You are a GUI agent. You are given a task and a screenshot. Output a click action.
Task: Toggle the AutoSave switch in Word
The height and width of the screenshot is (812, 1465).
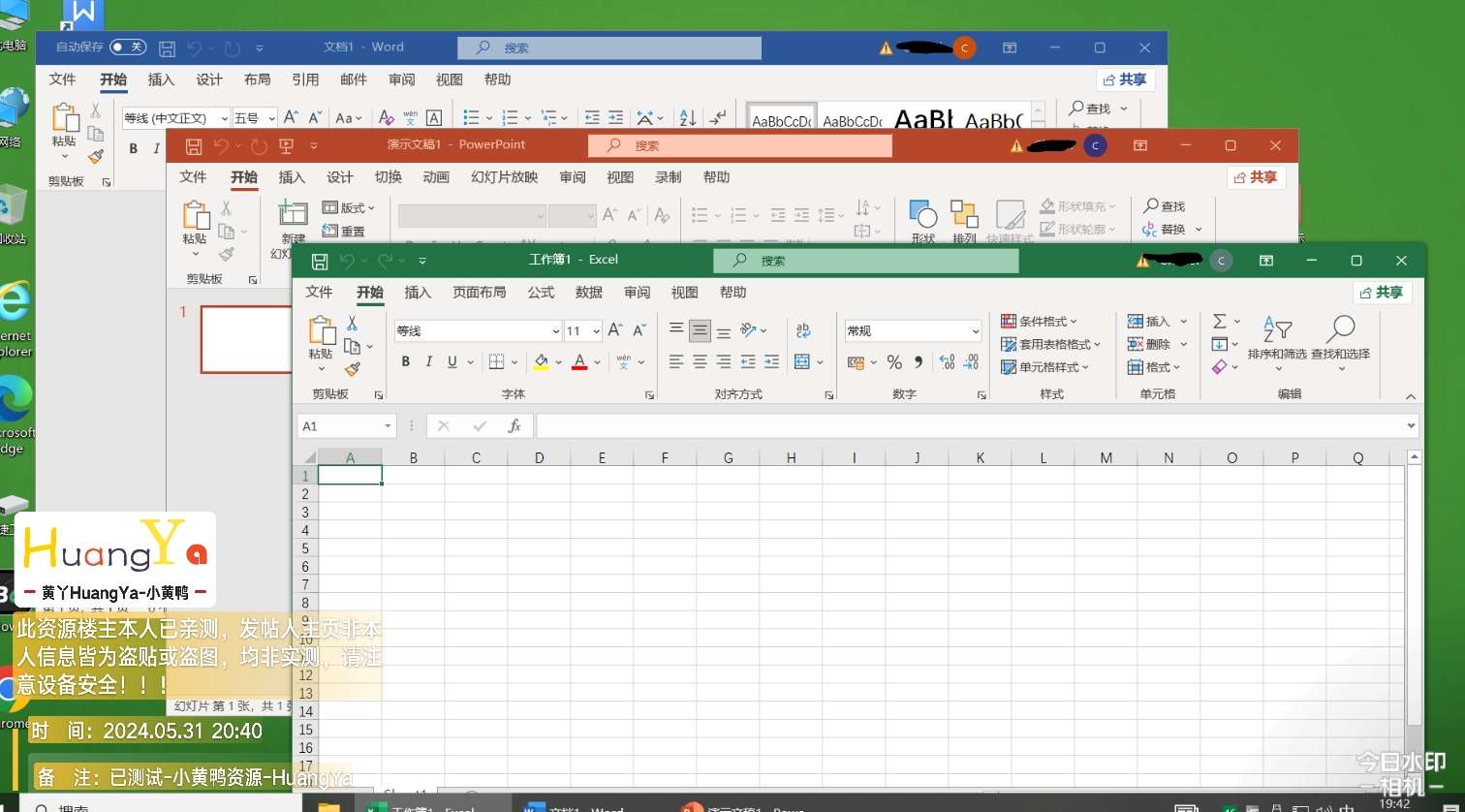127,47
